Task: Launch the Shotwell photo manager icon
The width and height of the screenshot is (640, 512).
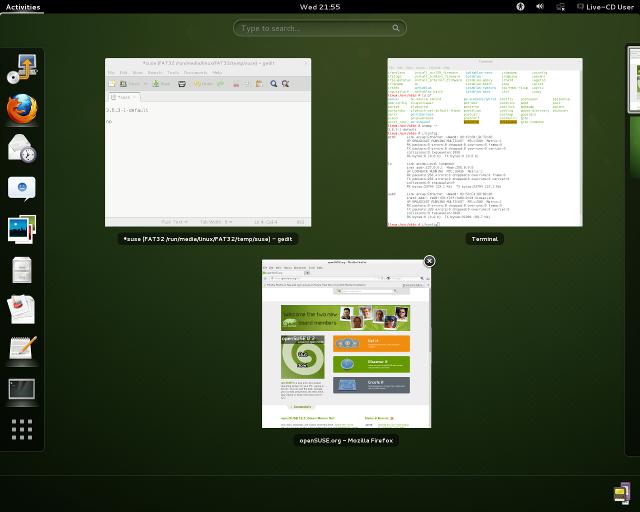Action: point(22,229)
